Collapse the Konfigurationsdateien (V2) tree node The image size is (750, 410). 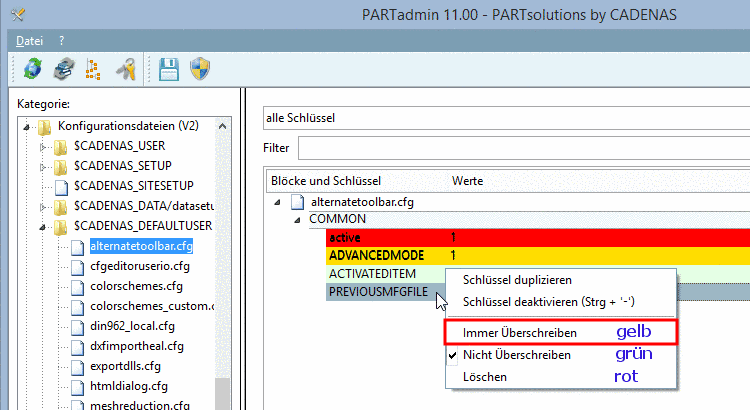[x=27, y=127]
